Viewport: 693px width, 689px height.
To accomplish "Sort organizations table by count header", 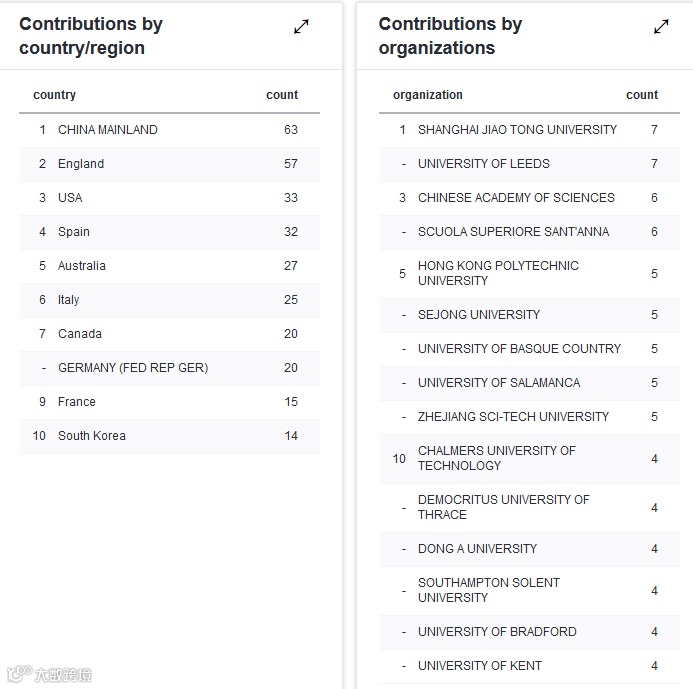I will point(642,95).
